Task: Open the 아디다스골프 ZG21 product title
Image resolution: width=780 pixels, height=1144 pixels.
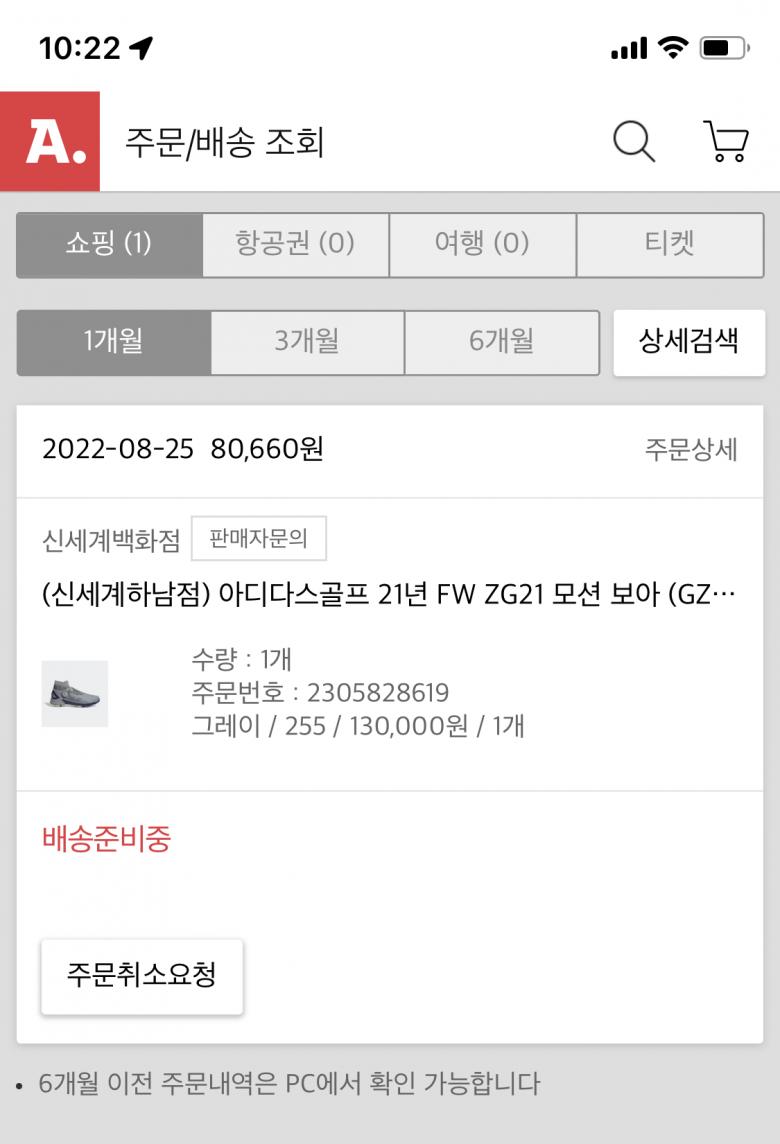Action: [390, 595]
